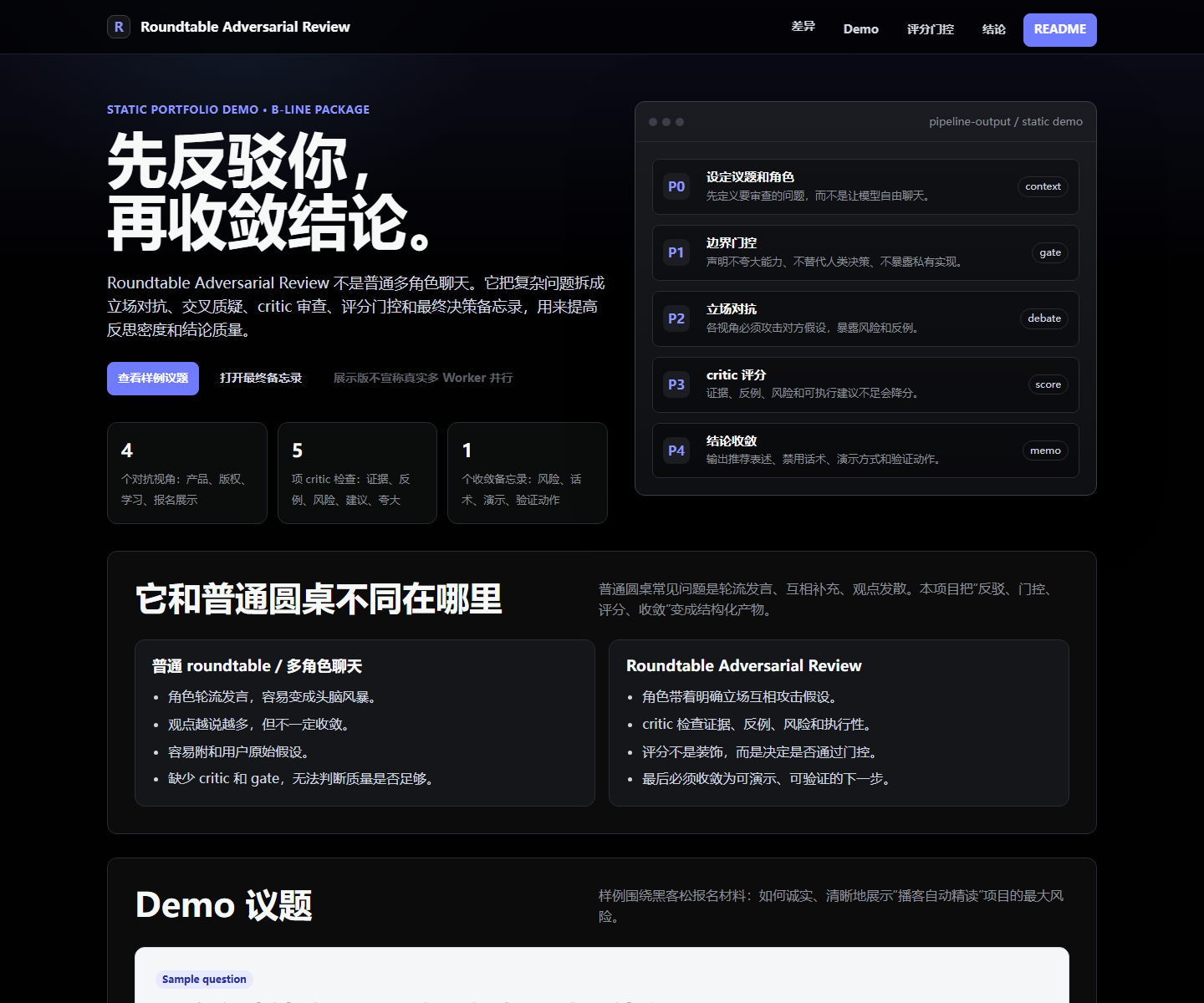
Task: Select the 设定议题和角色 step title
Action: pos(750,177)
